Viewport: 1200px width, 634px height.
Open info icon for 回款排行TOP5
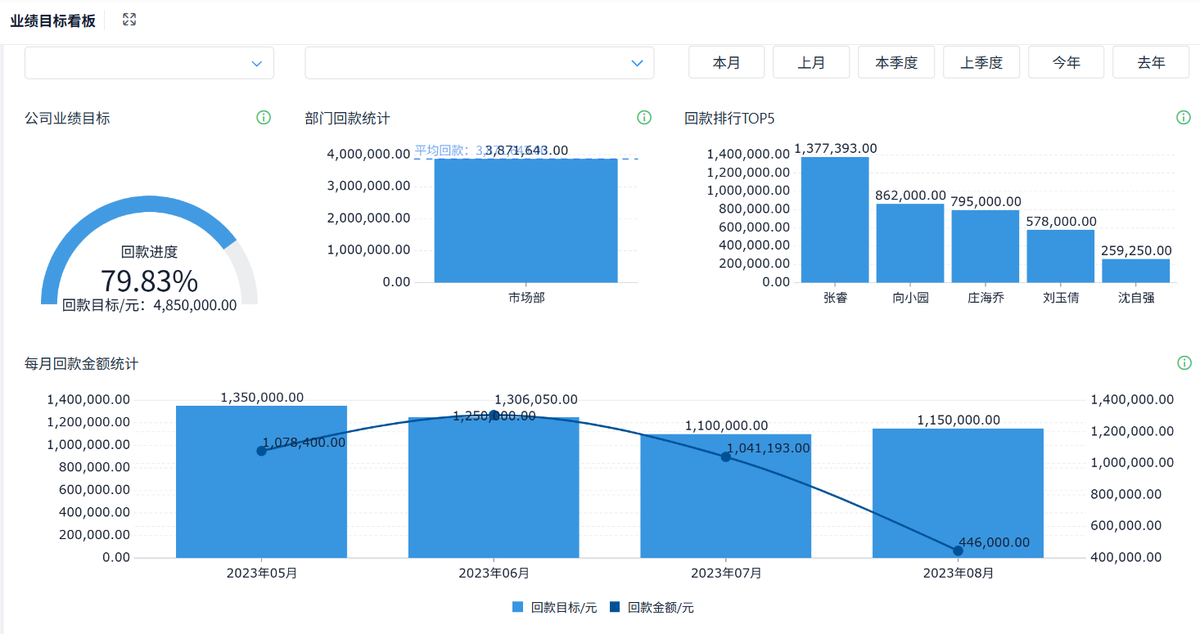1184,118
